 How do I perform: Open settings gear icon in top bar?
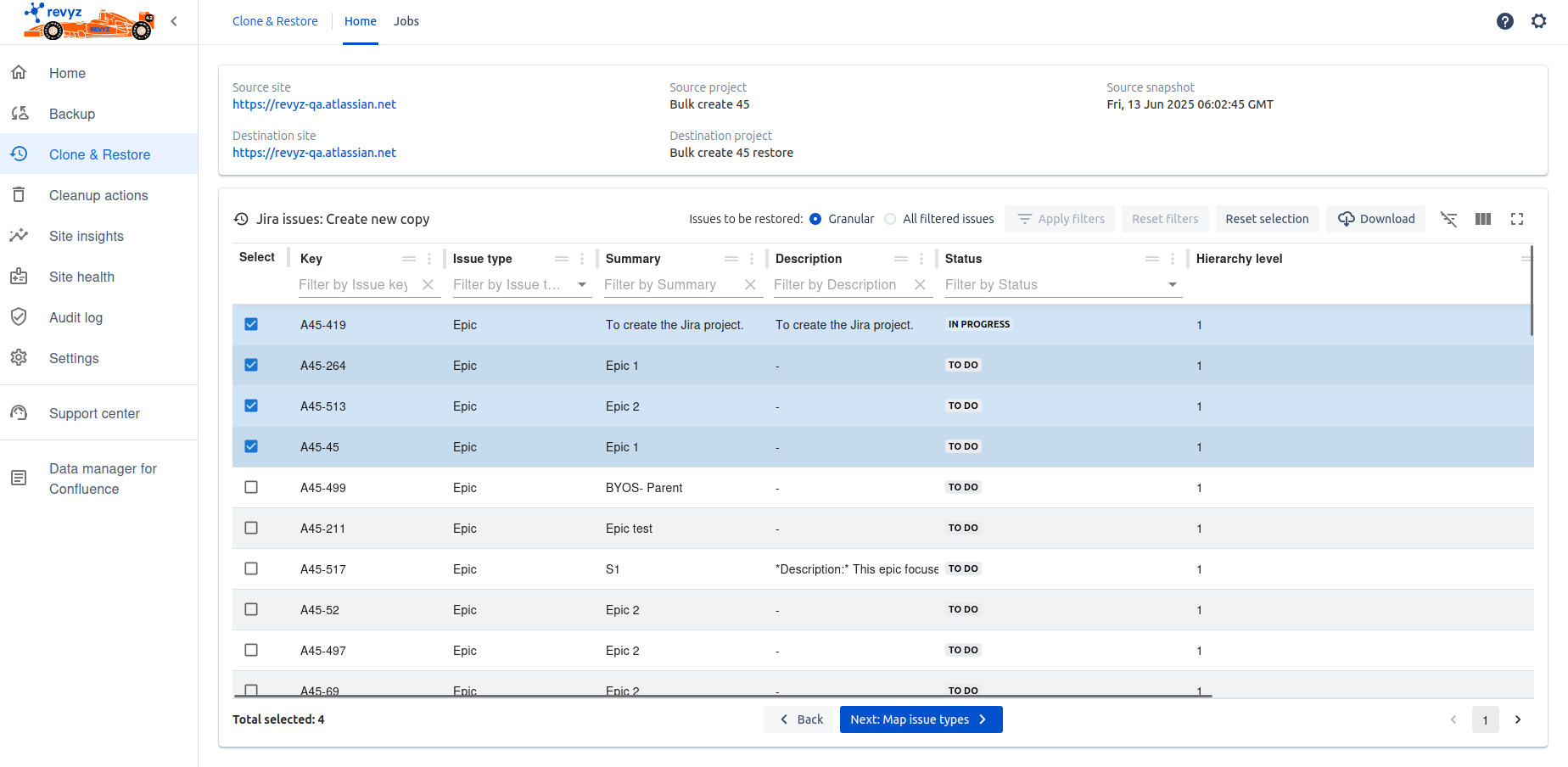coord(1538,21)
